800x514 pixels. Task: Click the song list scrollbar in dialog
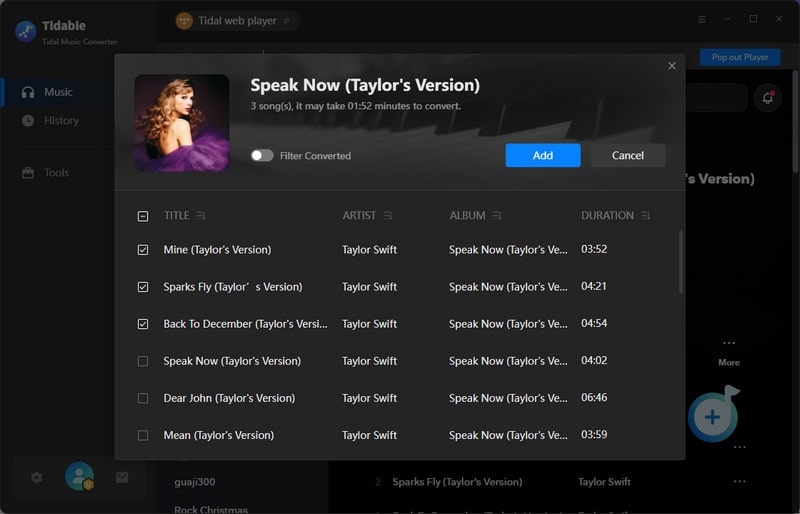[681, 262]
